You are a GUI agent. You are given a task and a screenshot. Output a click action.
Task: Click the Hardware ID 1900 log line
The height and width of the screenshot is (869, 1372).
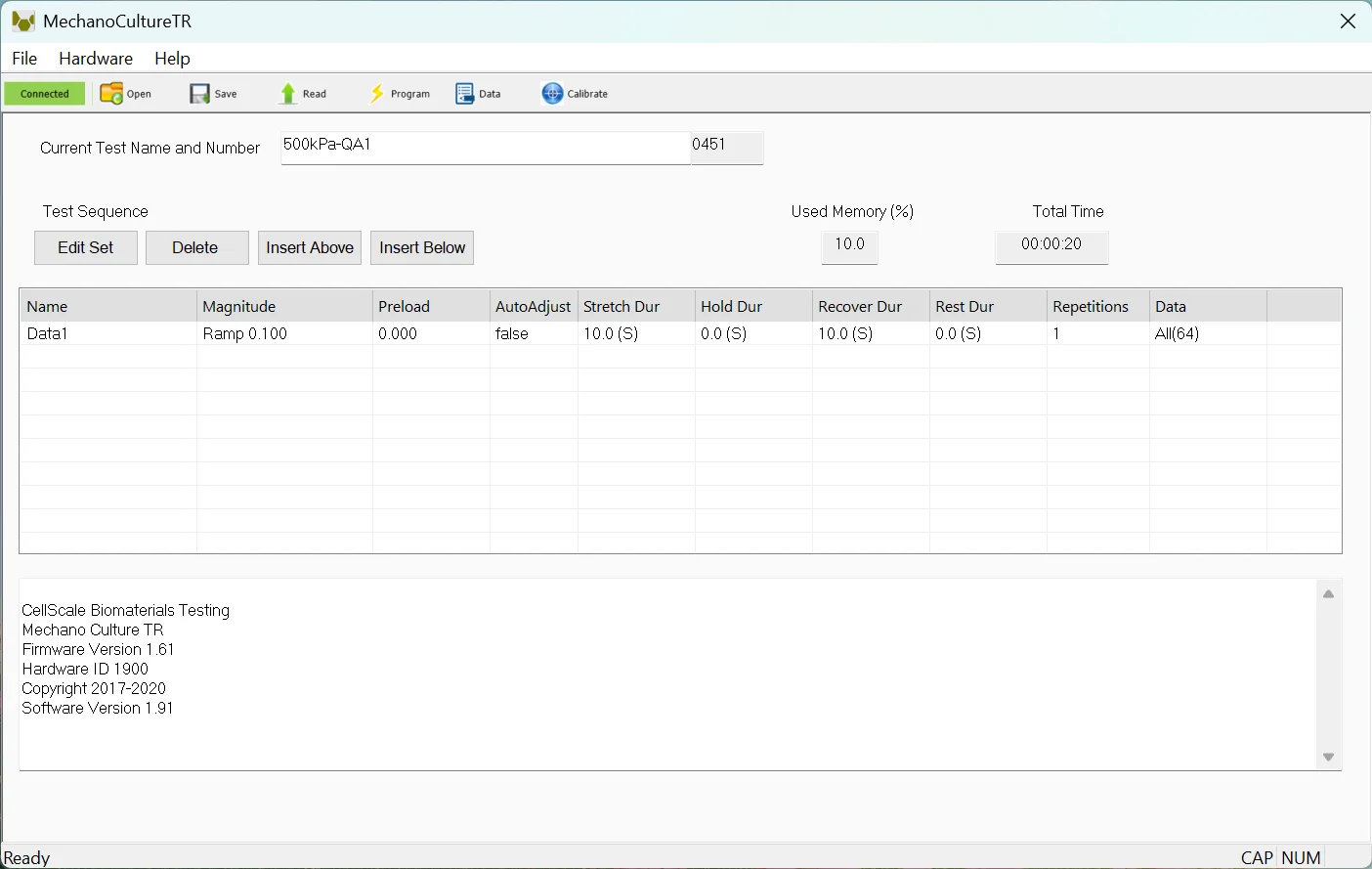tap(85, 669)
